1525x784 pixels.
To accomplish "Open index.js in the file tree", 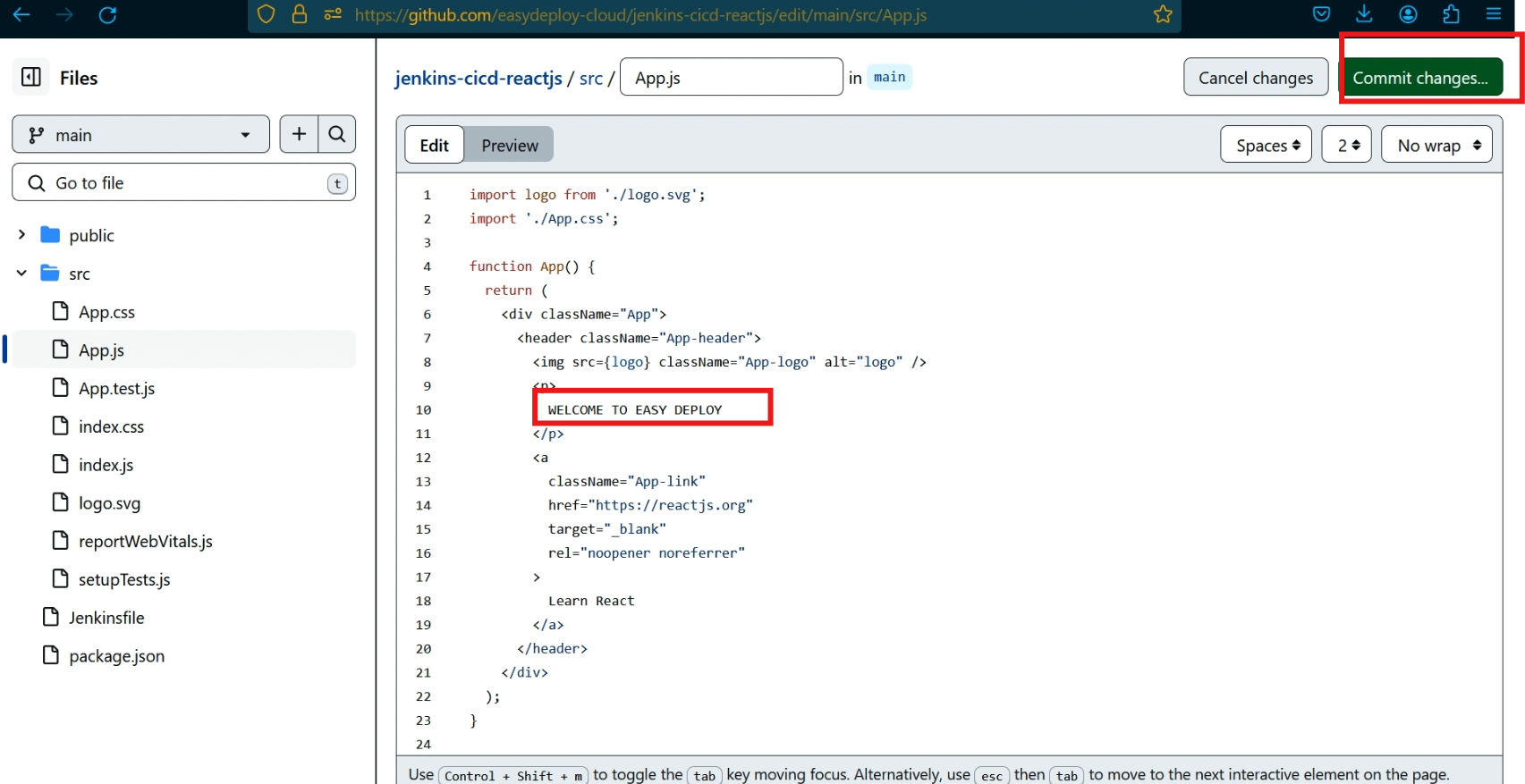I will (106, 465).
